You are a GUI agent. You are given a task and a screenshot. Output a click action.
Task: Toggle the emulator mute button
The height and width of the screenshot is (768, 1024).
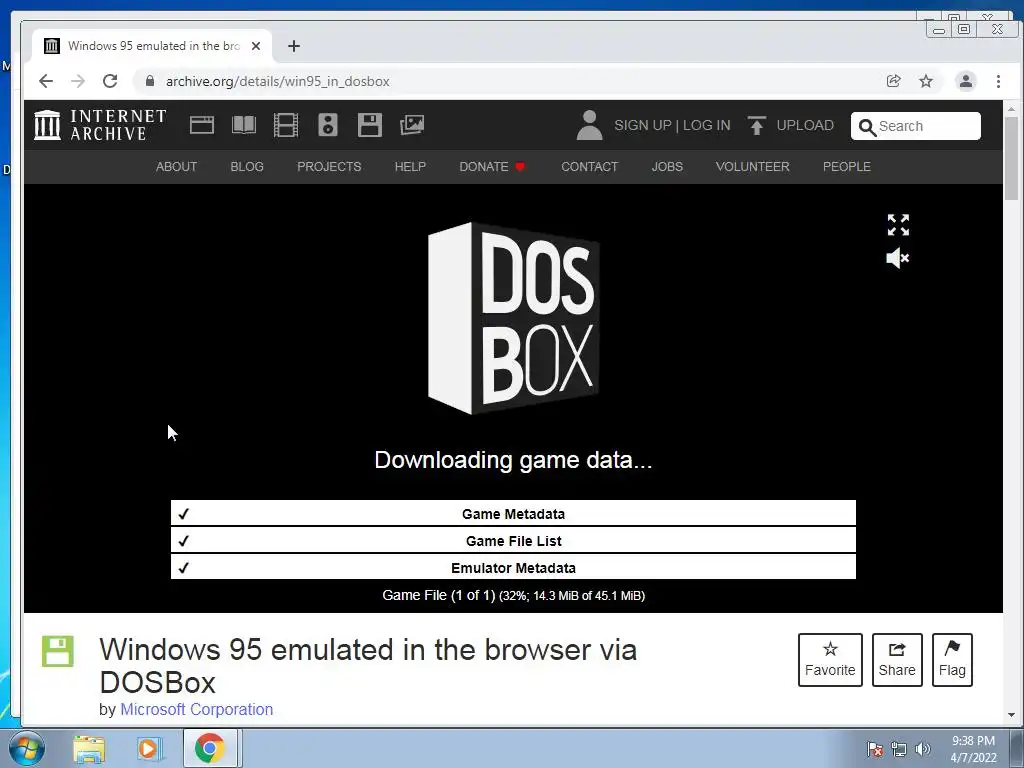click(x=897, y=258)
